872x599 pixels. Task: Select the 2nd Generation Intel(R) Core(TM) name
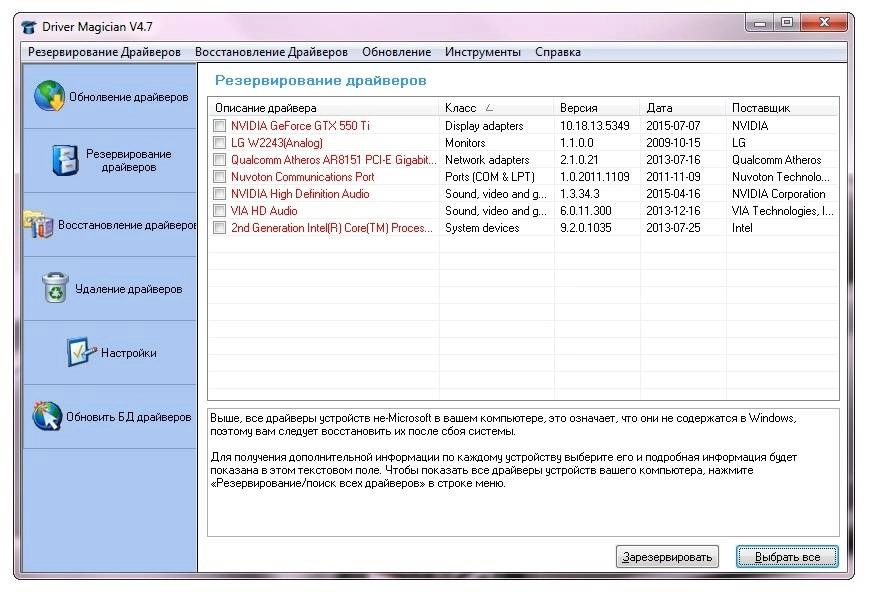coord(331,228)
